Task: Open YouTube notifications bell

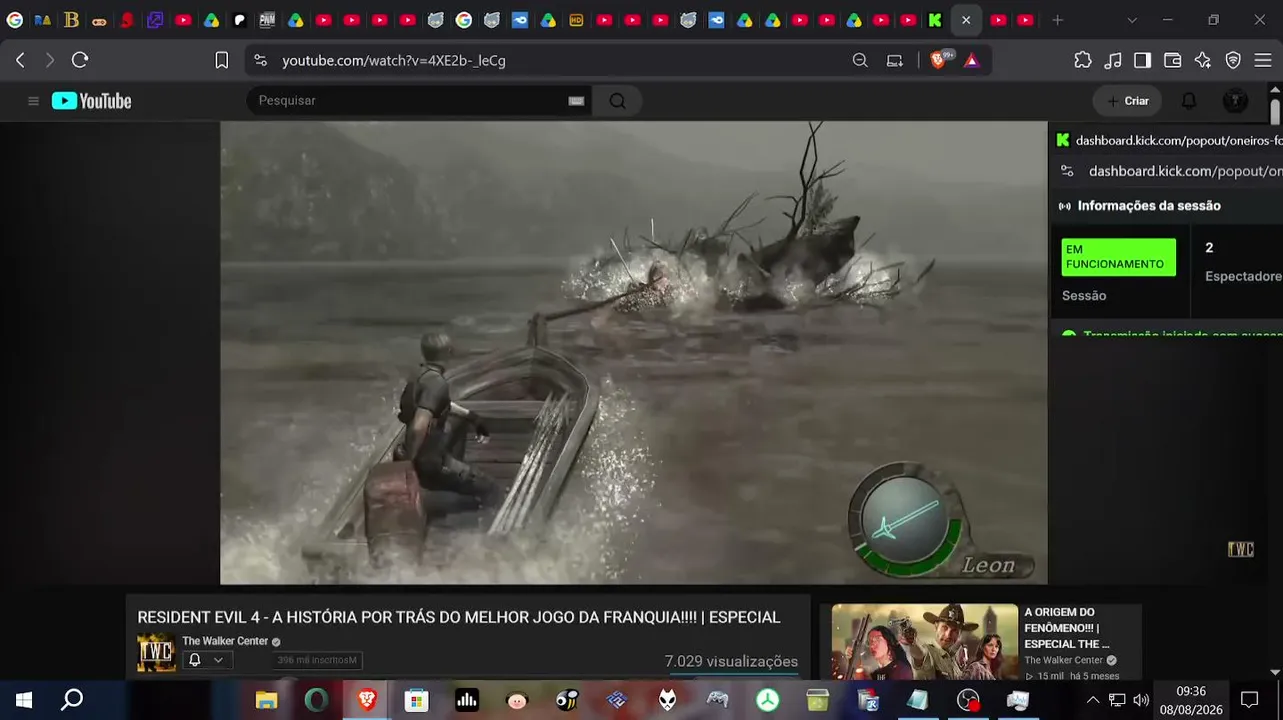Action: [1189, 101]
